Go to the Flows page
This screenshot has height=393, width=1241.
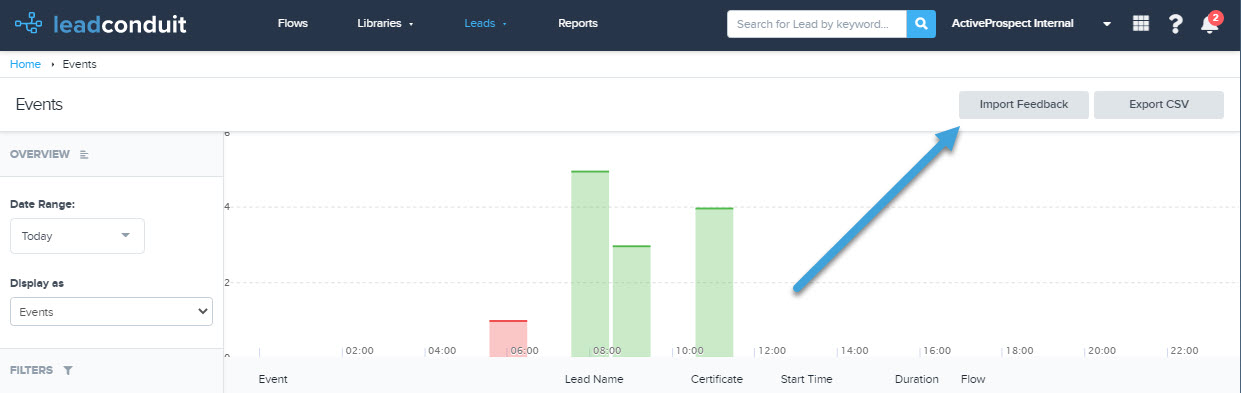click(x=293, y=23)
